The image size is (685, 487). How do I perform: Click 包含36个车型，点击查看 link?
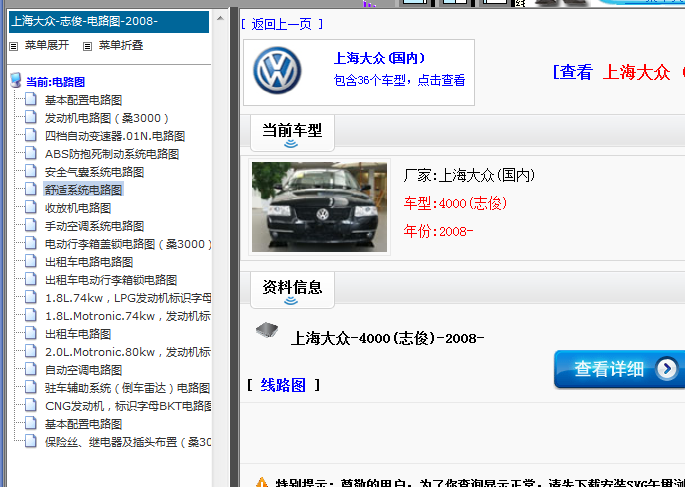399,80
